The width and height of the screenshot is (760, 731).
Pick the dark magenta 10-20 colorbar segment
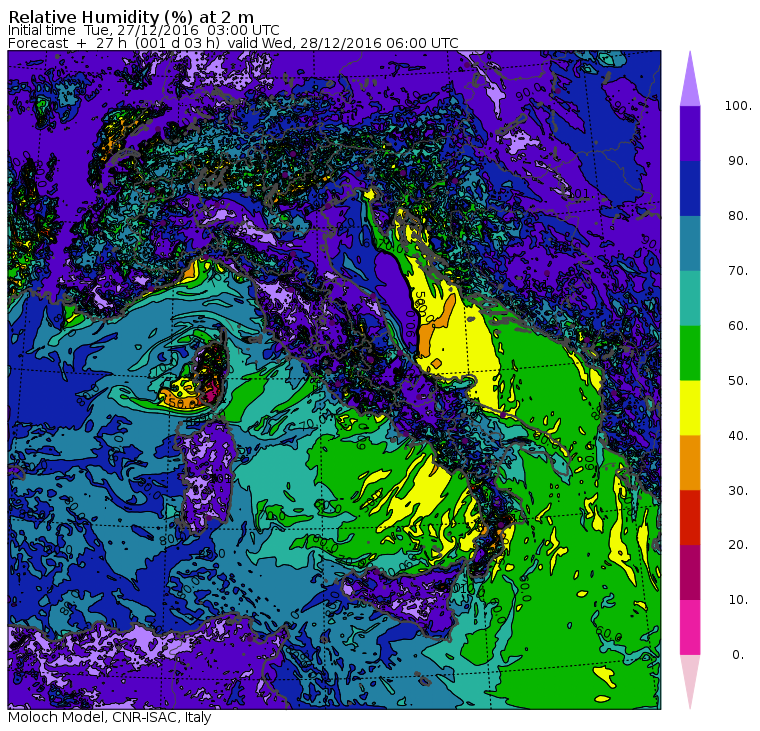pyautogui.click(x=690, y=572)
